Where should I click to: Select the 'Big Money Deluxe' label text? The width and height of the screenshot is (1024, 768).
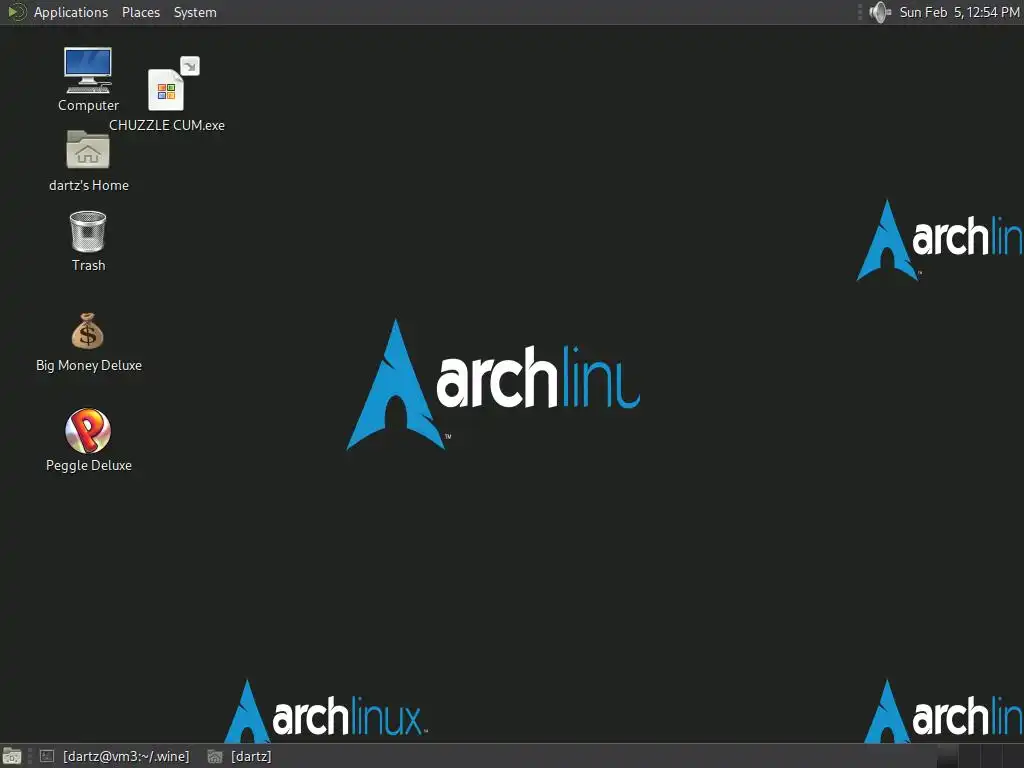[x=89, y=366]
